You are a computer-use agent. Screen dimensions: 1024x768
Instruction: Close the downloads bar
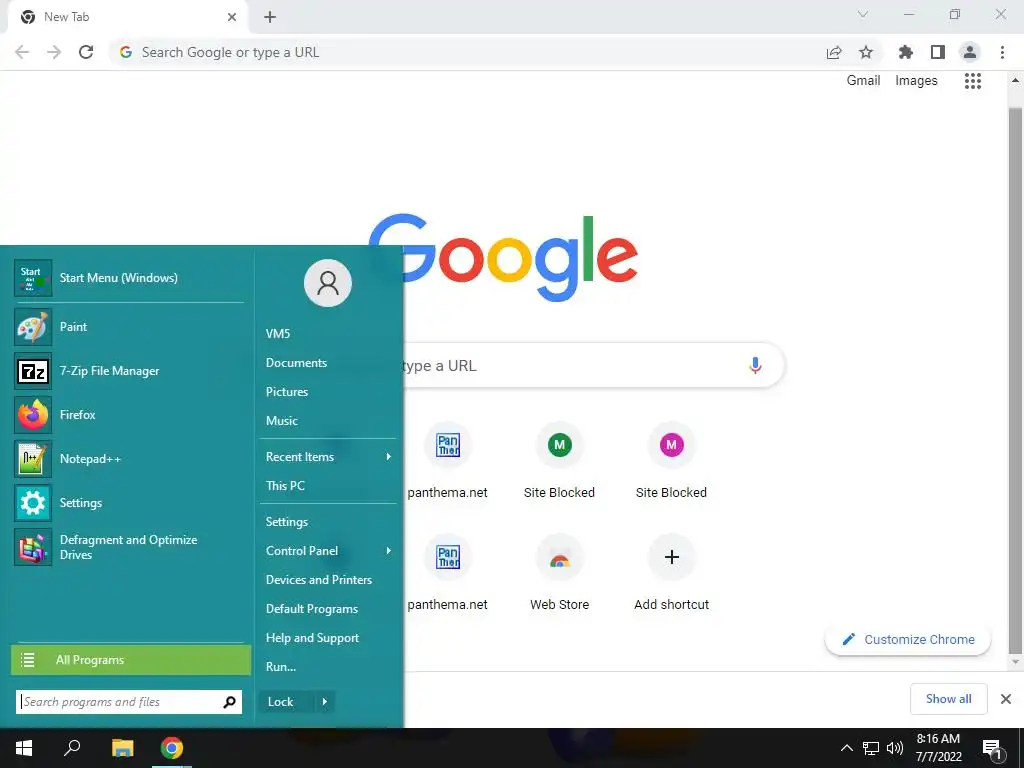pyautogui.click(x=1006, y=699)
